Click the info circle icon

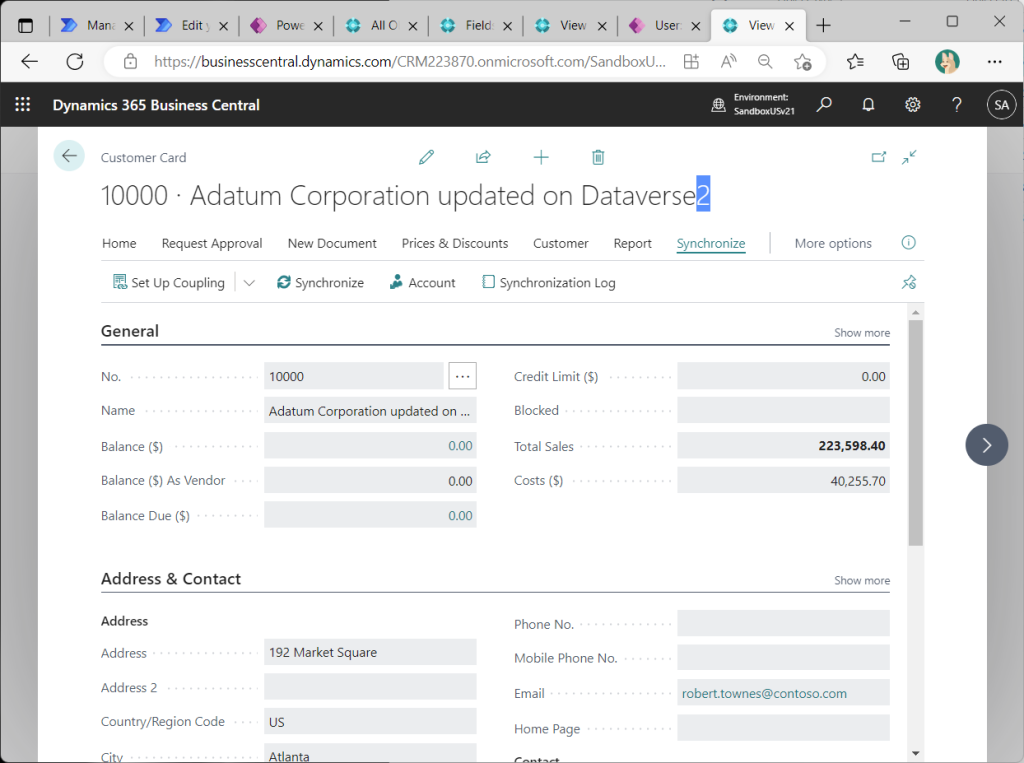click(x=908, y=243)
